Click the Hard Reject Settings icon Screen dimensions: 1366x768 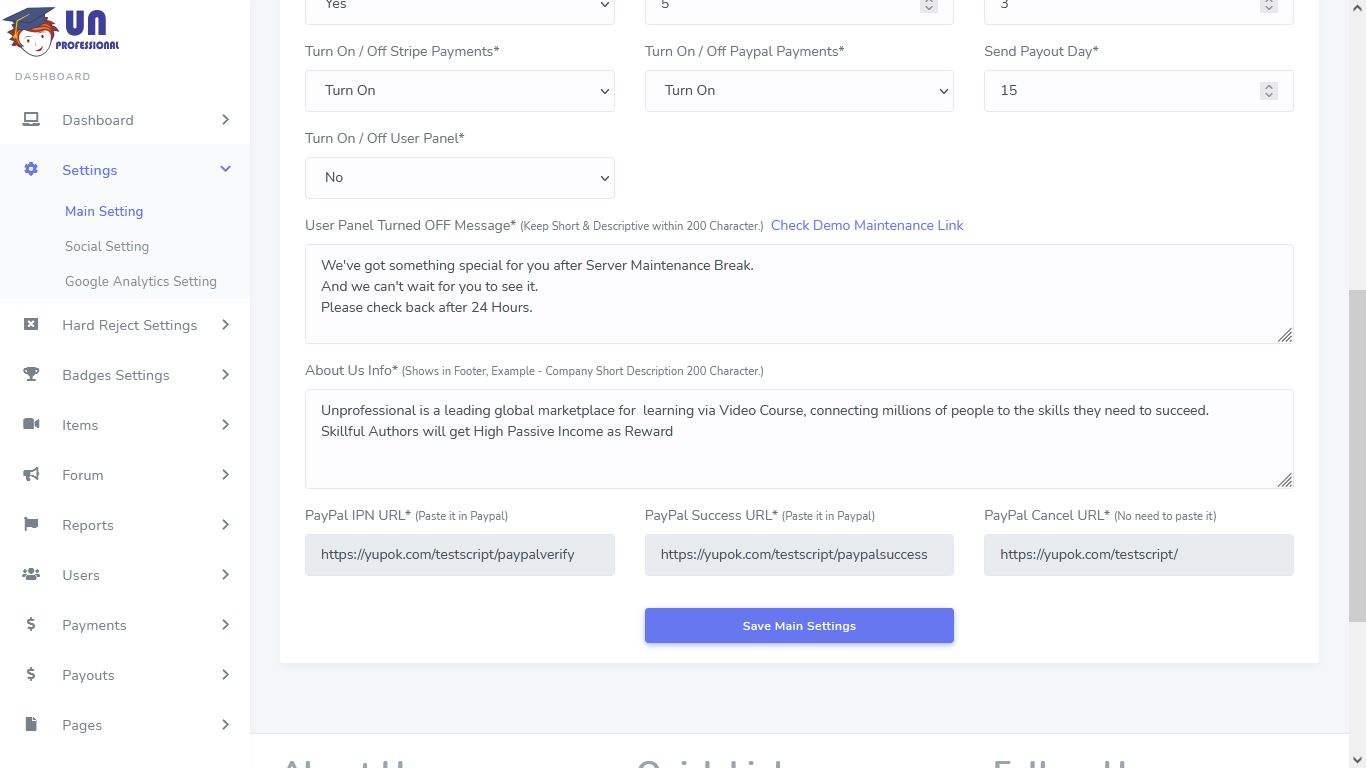[x=31, y=325]
